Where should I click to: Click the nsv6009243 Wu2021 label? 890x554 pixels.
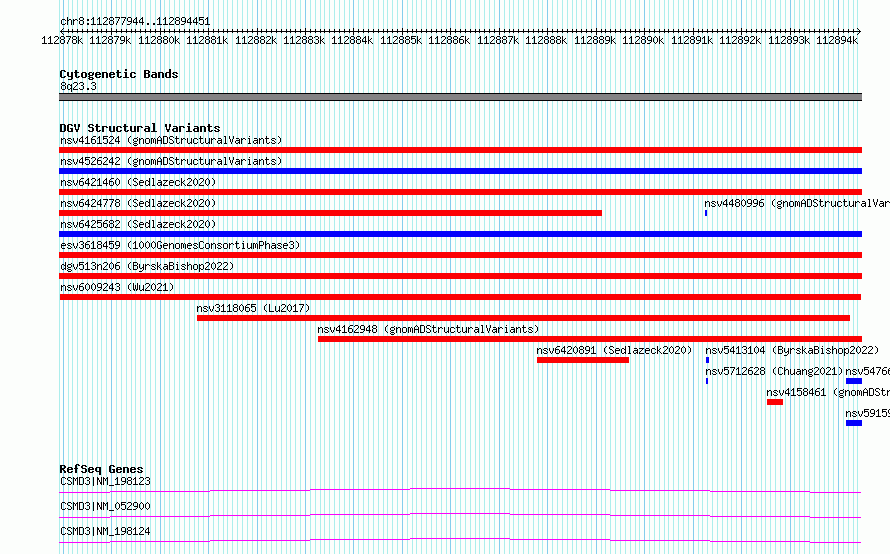(x=117, y=287)
